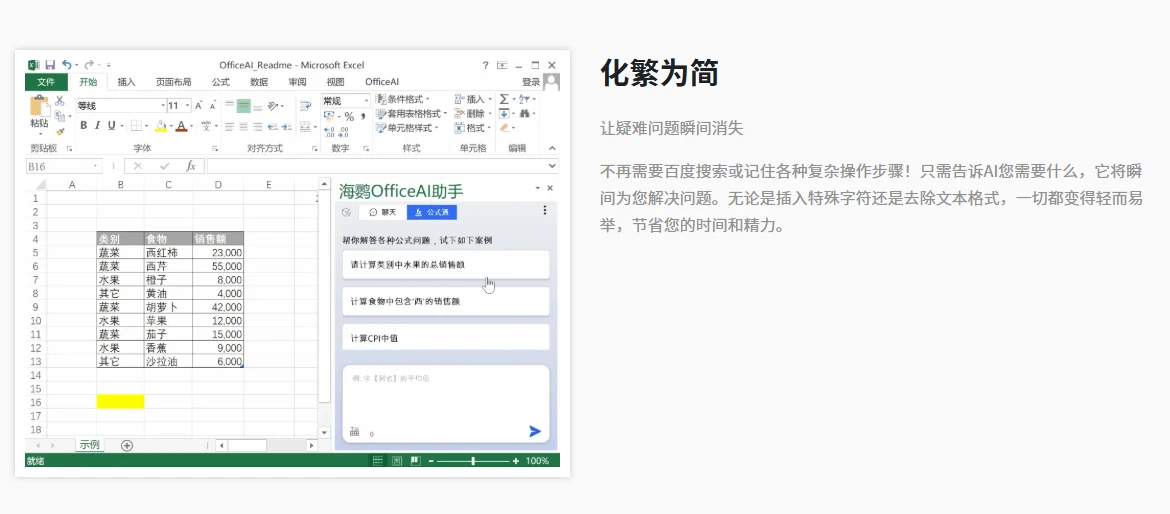Click the Cut scissors icon
This screenshot has height=514, width=1170.
(60, 101)
